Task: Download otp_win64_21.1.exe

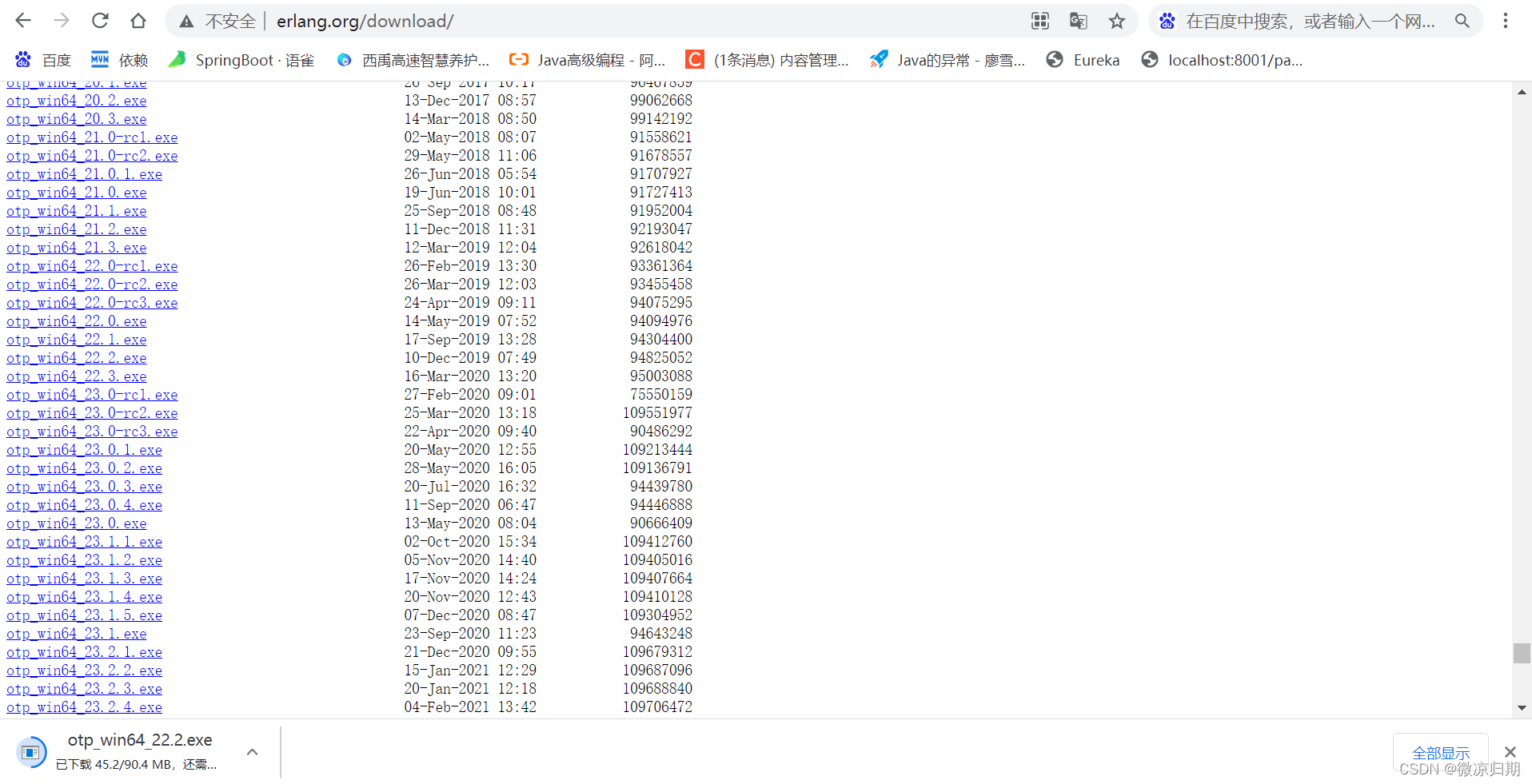Action: tap(77, 211)
